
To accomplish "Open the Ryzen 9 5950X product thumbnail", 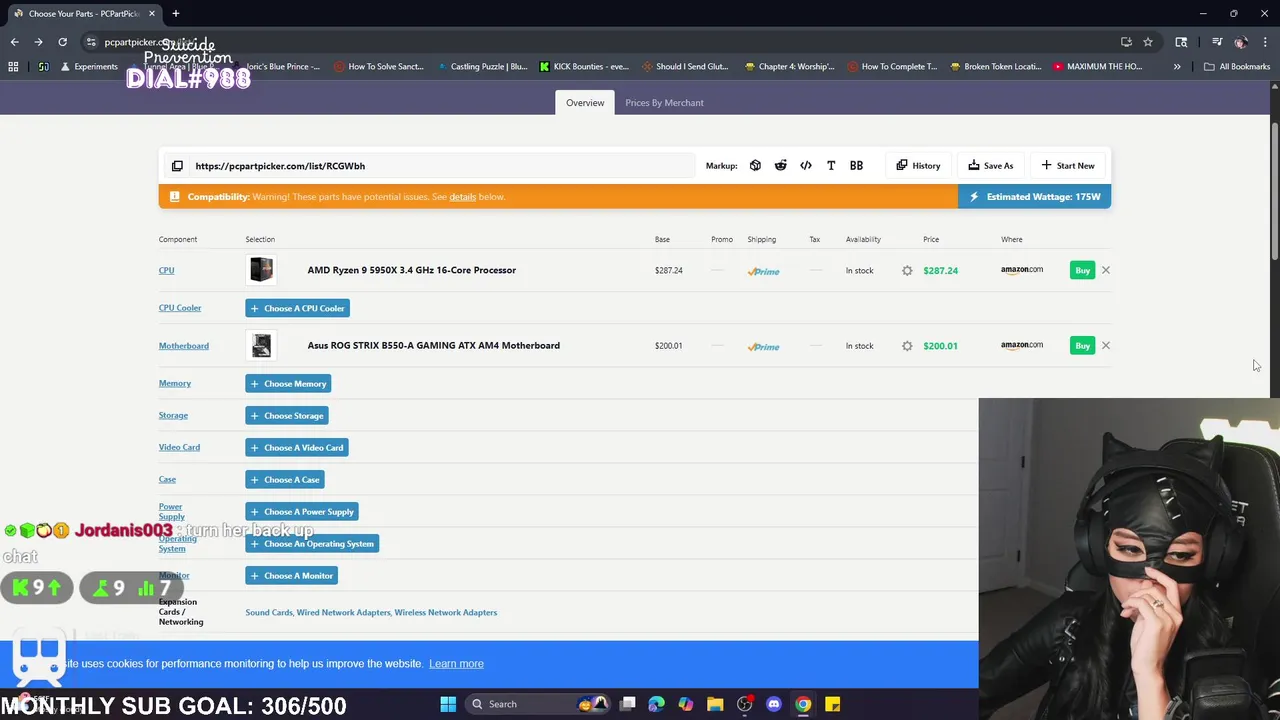I will (x=261, y=270).
